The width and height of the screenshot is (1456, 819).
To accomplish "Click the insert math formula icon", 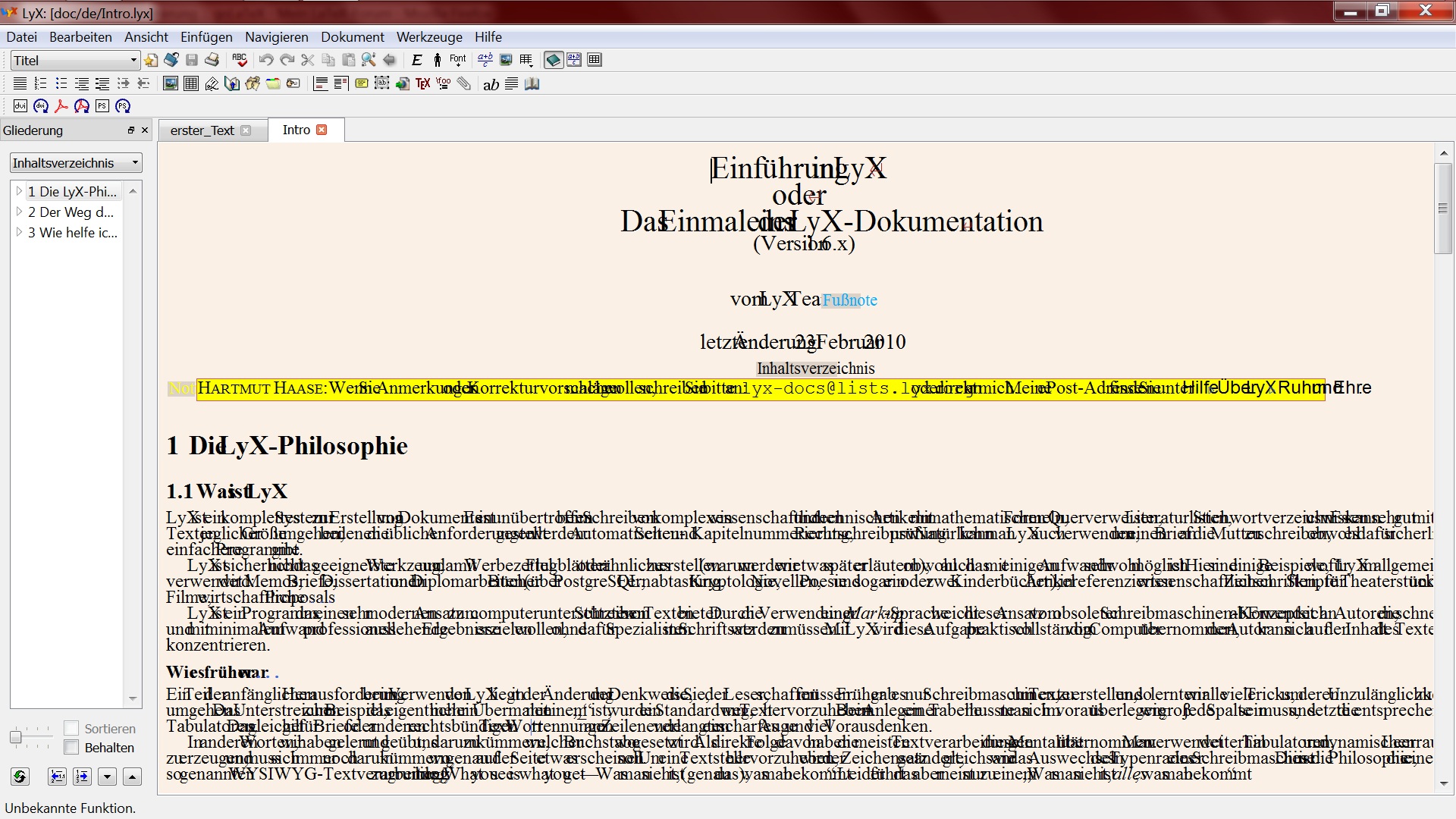I will pyautogui.click(x=485, y=60).
